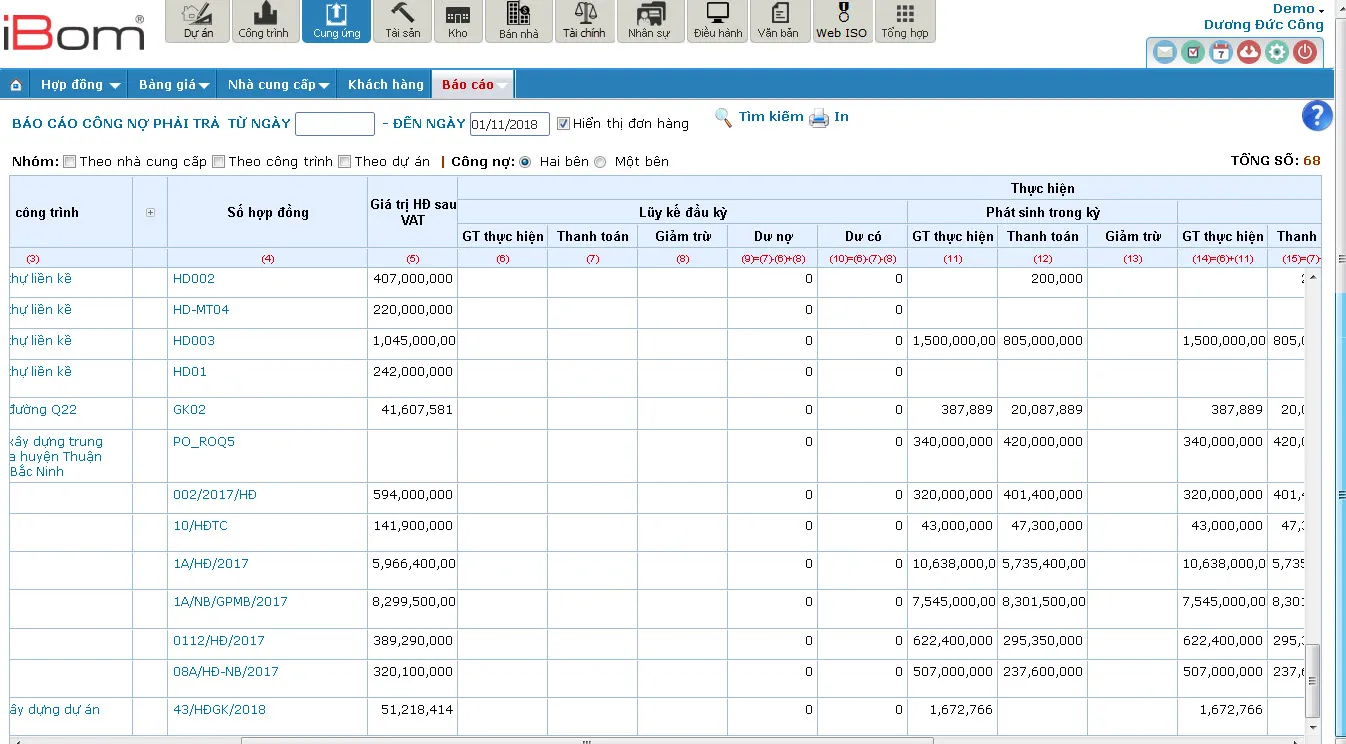Switch to the Báo cáo tab
Viewport: 1346px width, 744px height.
468,85
